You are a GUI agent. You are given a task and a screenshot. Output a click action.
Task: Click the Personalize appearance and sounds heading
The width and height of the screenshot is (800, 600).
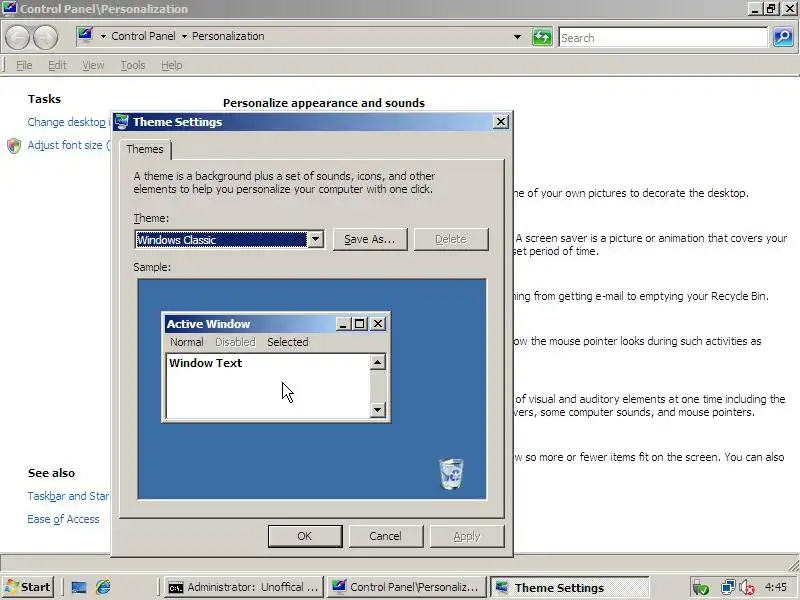point(324,103)
